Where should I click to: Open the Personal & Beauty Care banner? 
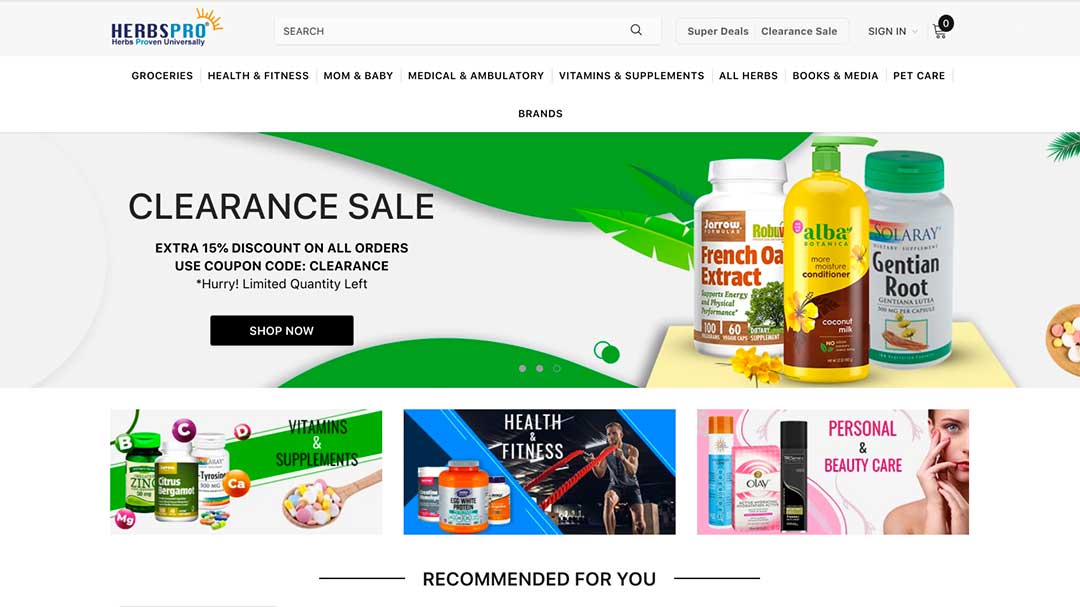(x=833, y=472)
